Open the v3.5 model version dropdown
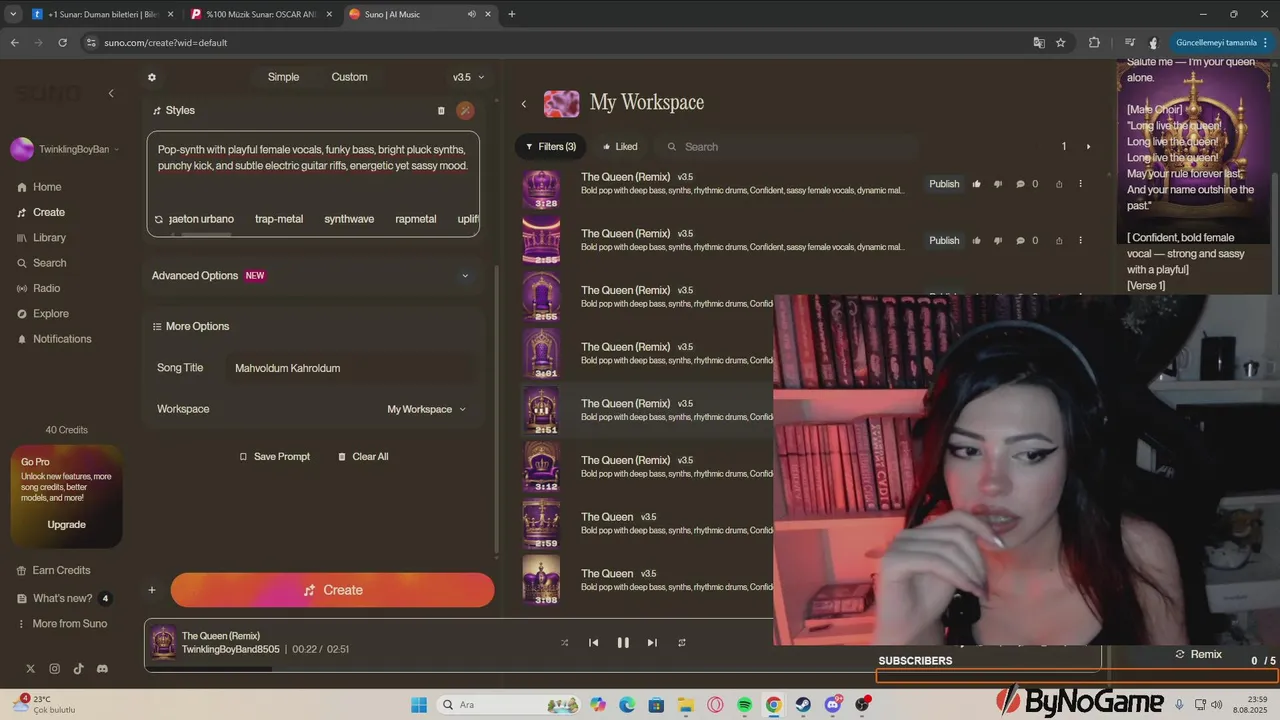This screenshot has width=1280, height=720. 468,77
